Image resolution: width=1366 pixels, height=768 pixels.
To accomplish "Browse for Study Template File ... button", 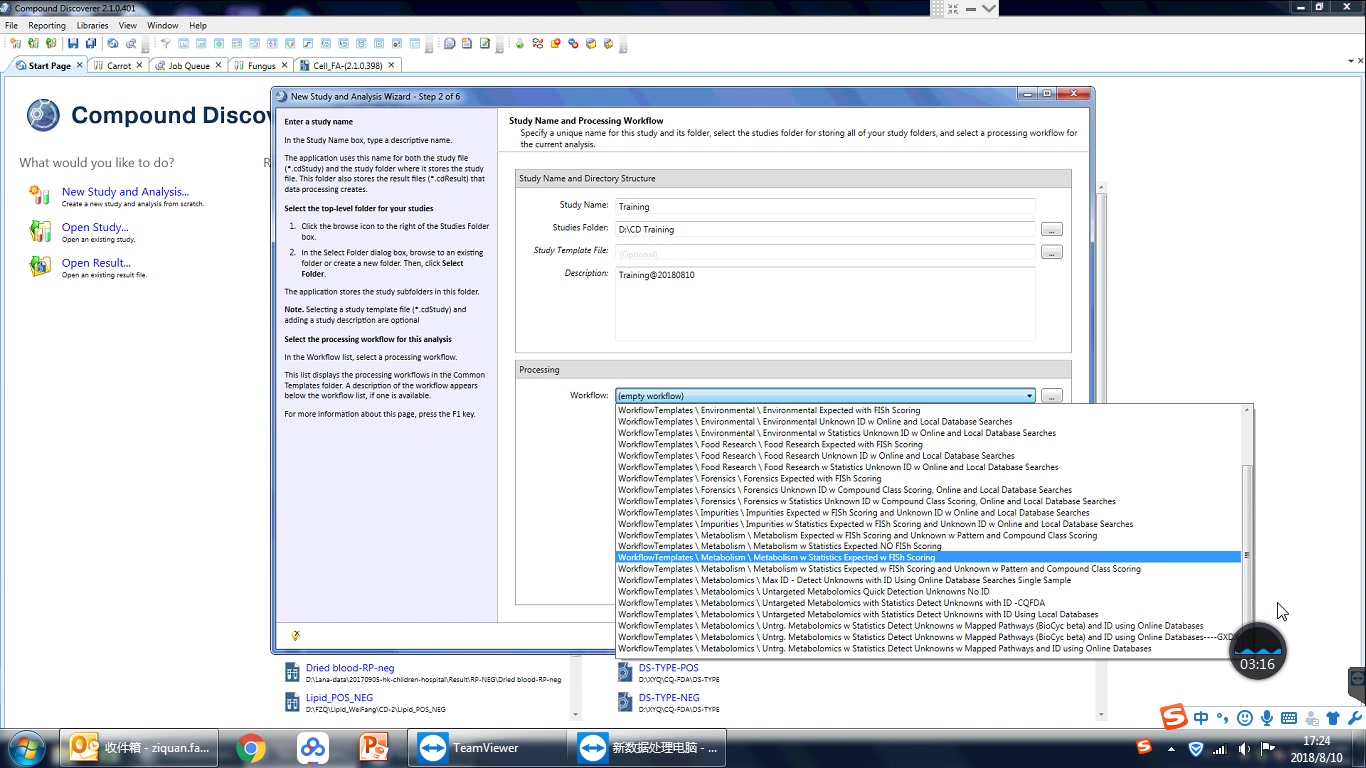I will point(1051,253).
